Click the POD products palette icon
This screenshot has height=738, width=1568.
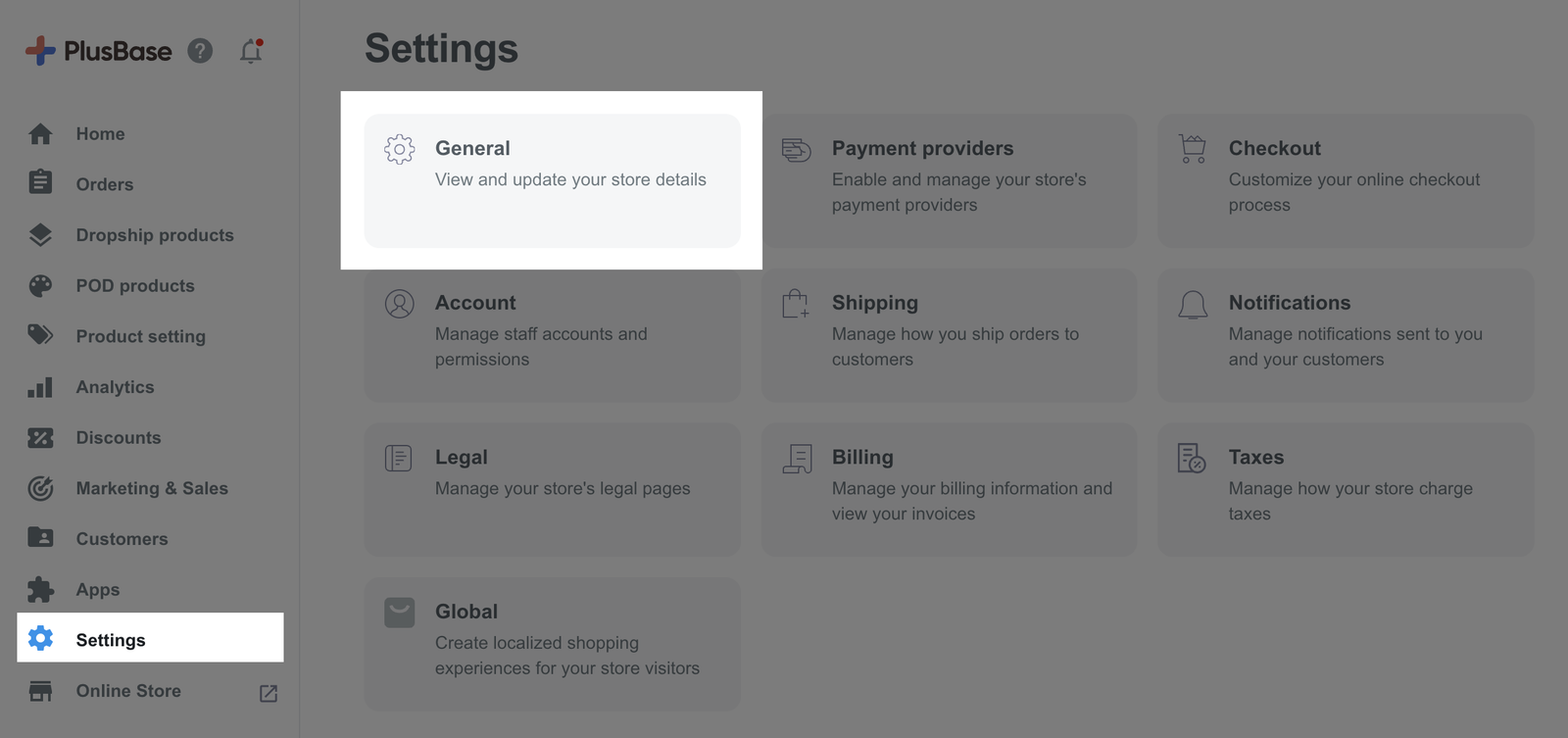[40, 285]
